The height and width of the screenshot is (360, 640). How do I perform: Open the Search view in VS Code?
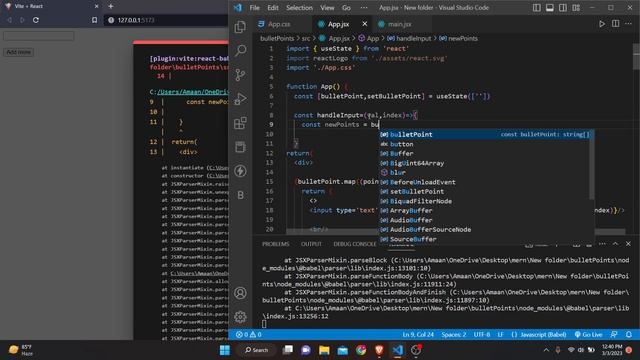[240, 51]
